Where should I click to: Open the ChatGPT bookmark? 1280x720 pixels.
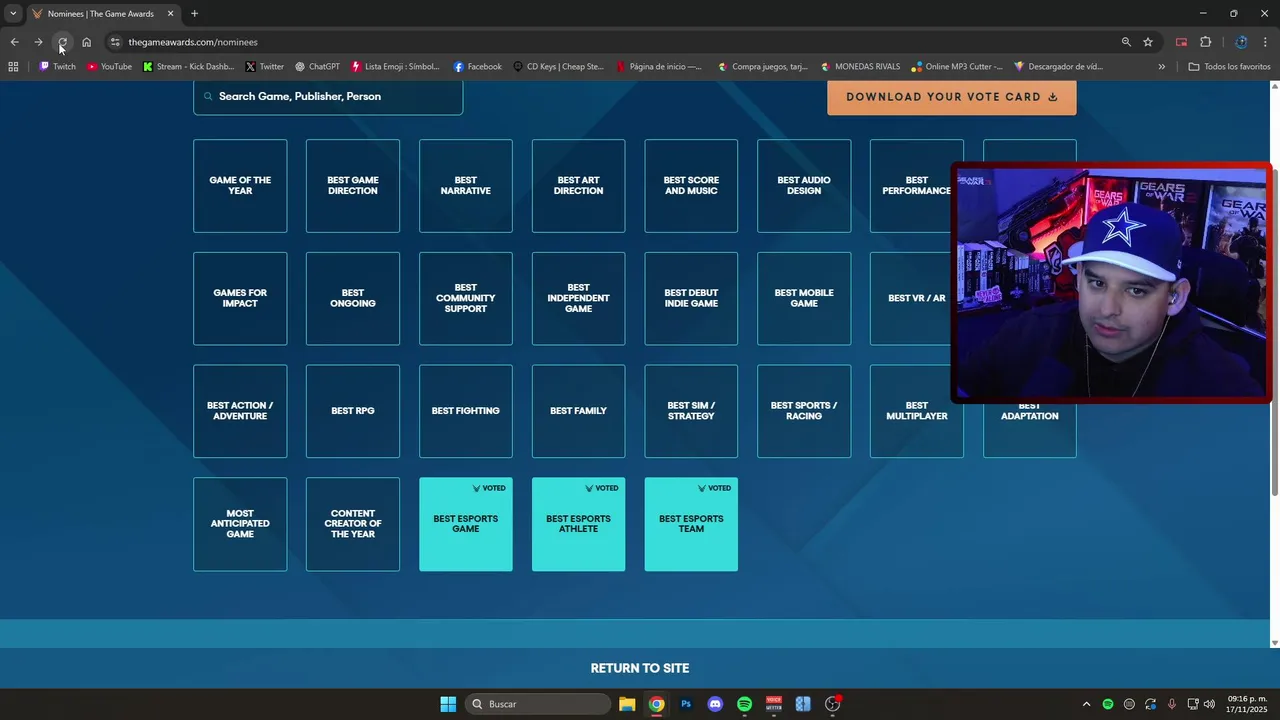(317, 67)
